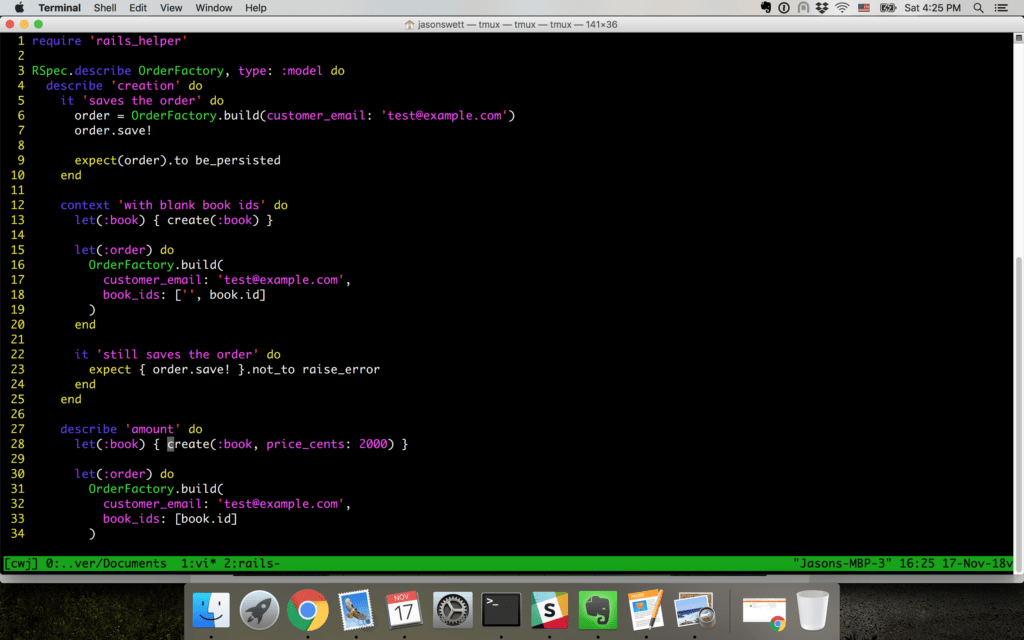Open the Shell menu
Image resolution: width=1024 pixels, height=640 pixels.
[104, 7]
